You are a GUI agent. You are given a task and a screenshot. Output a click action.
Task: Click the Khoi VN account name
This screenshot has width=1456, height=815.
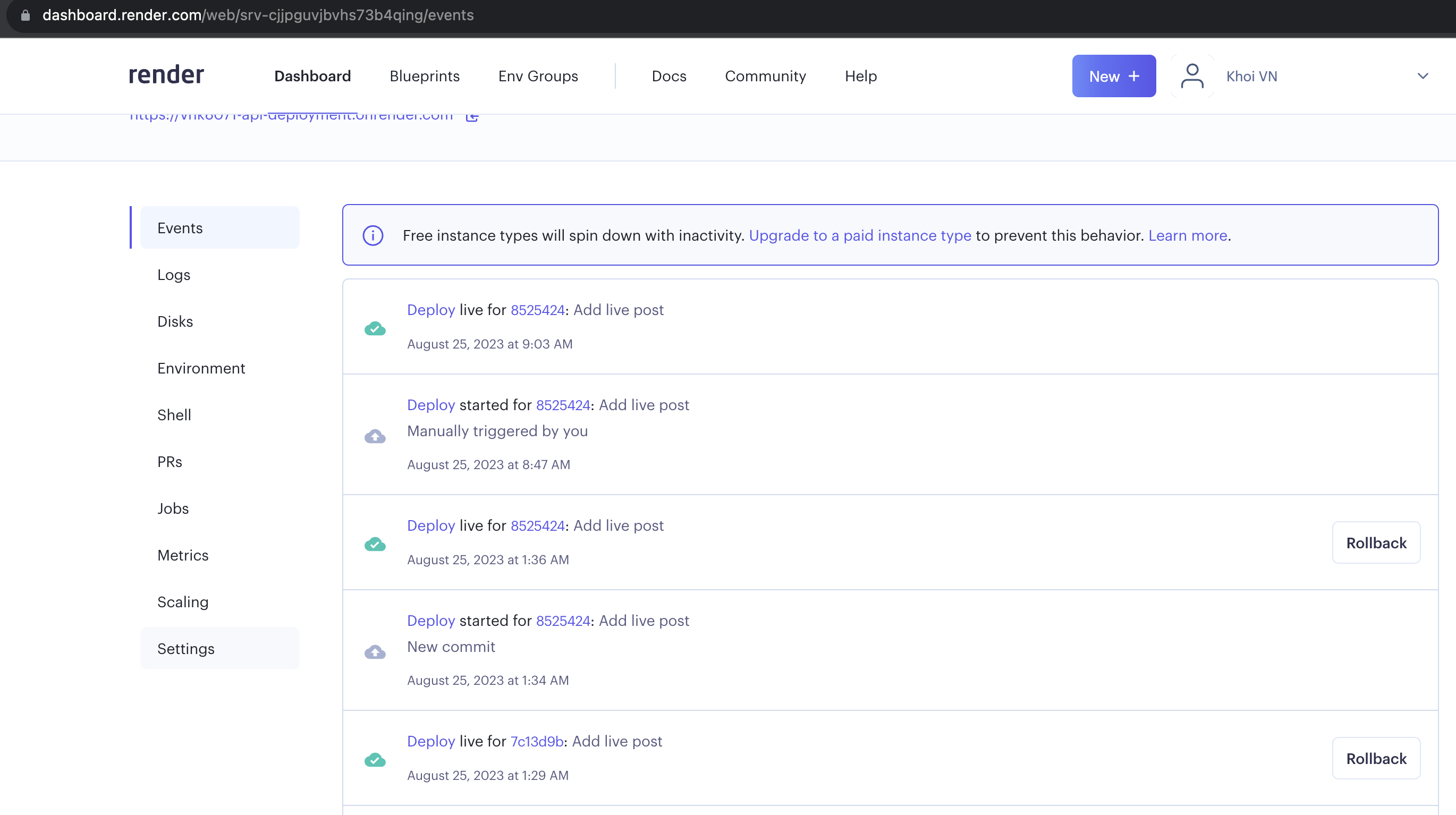pos(1251,76)
